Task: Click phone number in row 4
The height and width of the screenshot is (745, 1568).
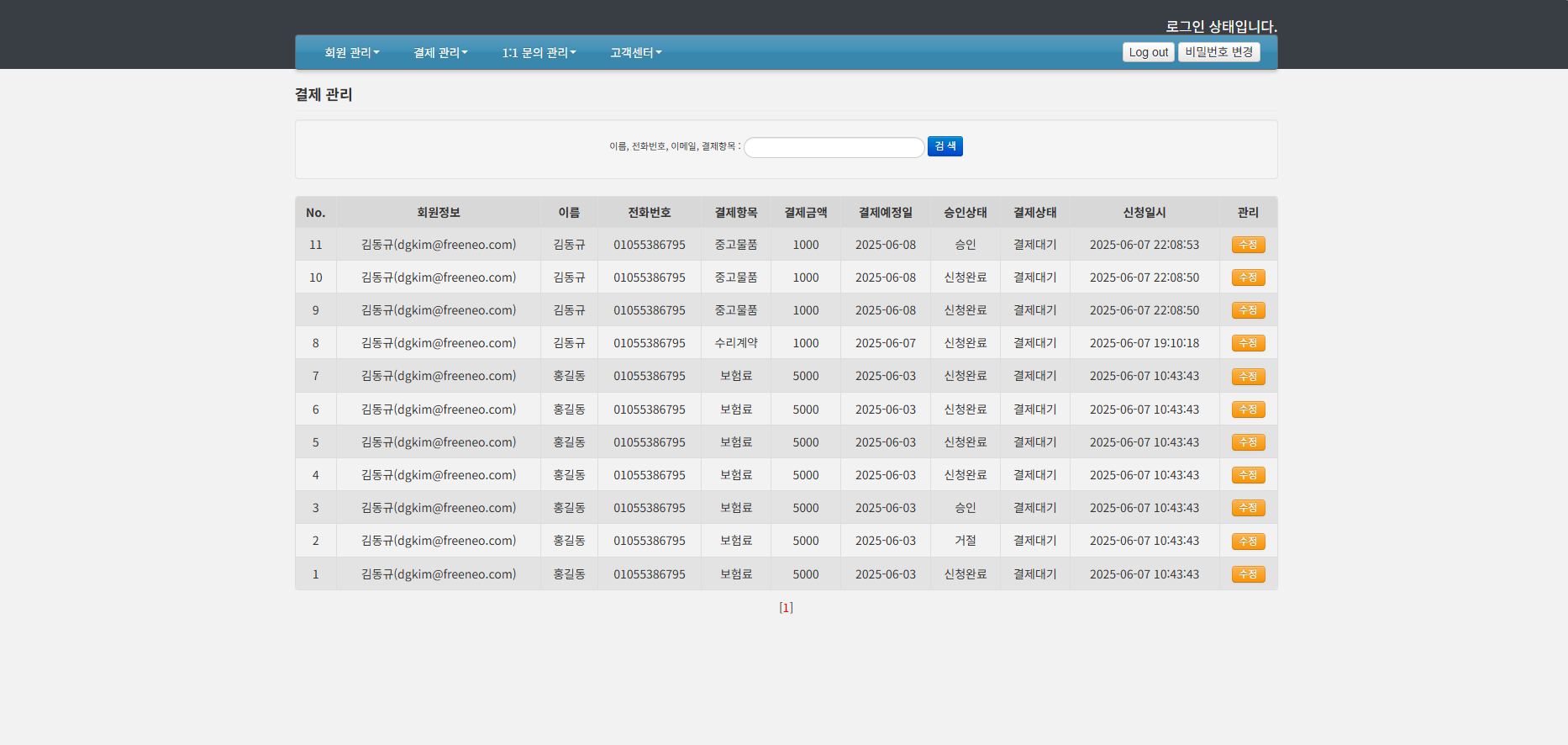Action: click(650, 475)
